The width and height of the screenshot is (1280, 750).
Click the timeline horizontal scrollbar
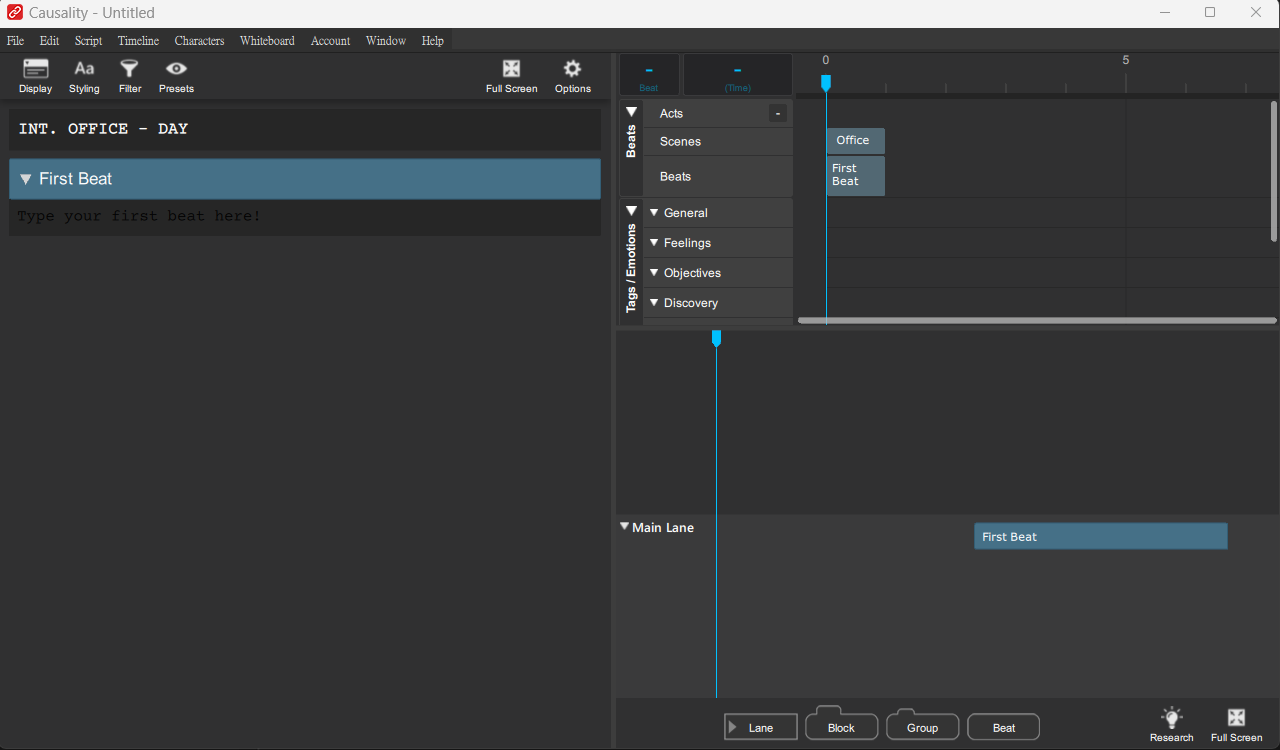pos(1037,320)
